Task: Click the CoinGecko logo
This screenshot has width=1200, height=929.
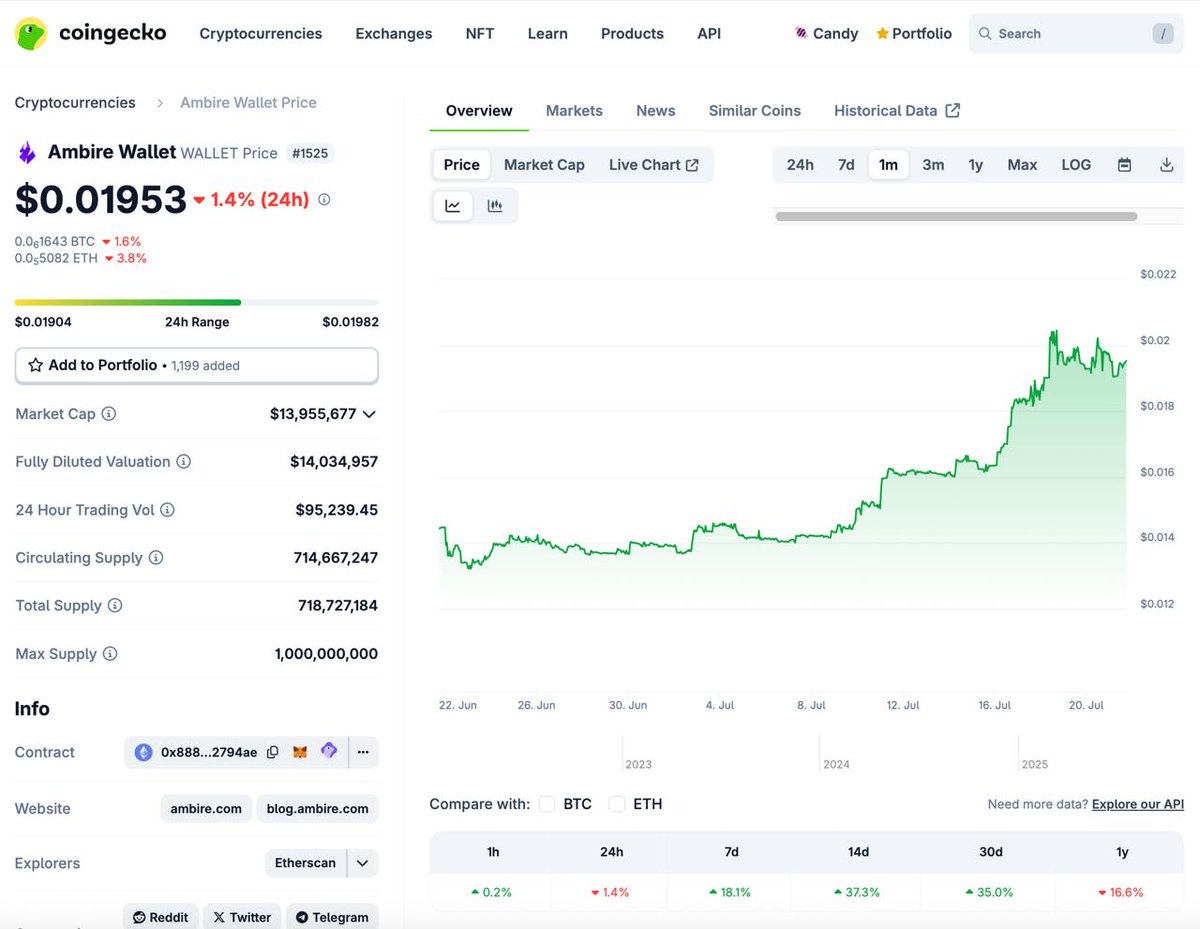Action: (x=90, y=33)
